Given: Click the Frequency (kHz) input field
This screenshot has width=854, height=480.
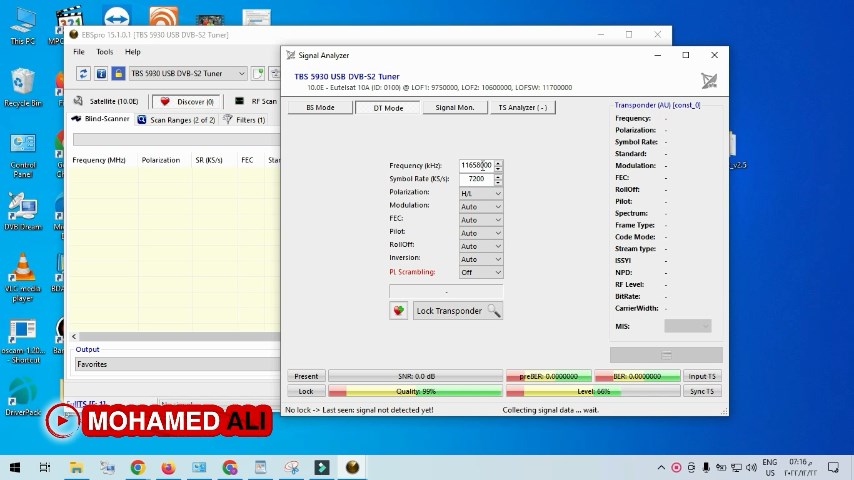Looking at the screenshot, I should click(x=477, y=165).
